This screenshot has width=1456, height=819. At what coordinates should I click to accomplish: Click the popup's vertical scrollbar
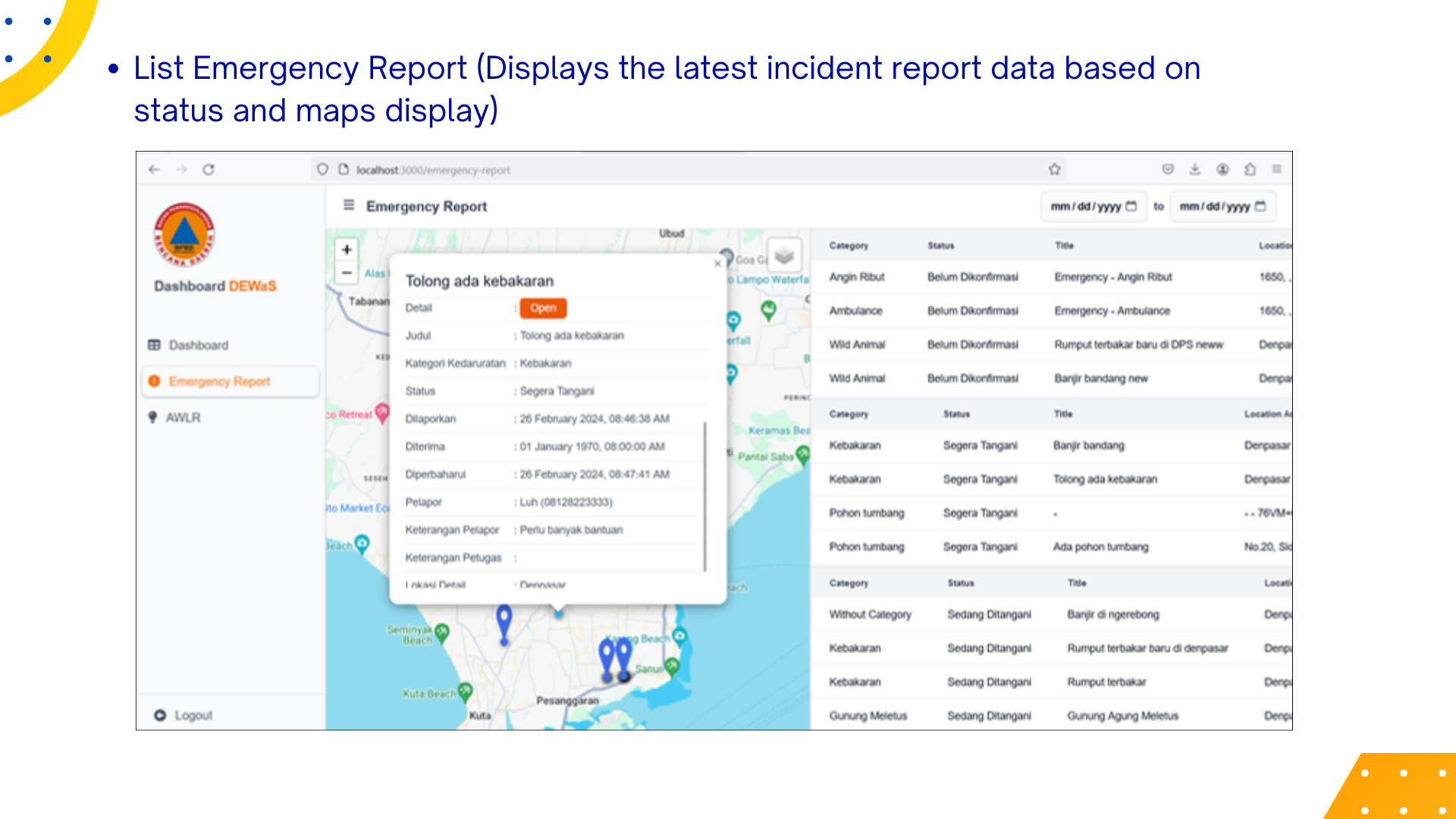[x=704, y=497]
